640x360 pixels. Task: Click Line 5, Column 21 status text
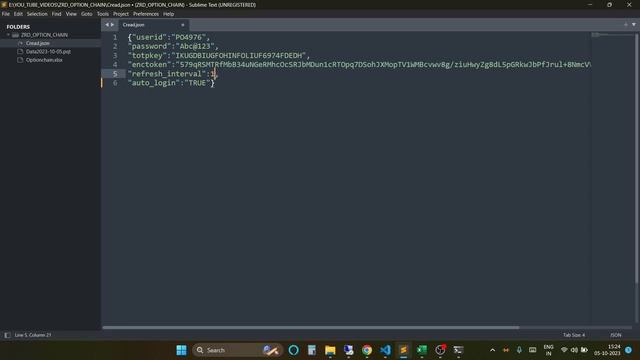(x=33, y=335)
